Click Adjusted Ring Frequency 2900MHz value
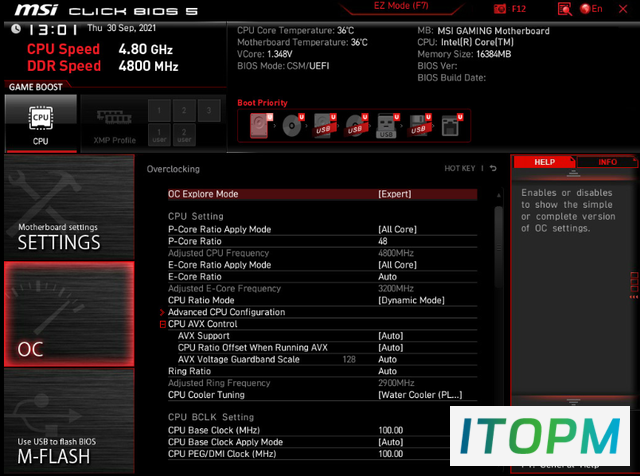Screen dimensions: 640x476 [x=396, y=383]
